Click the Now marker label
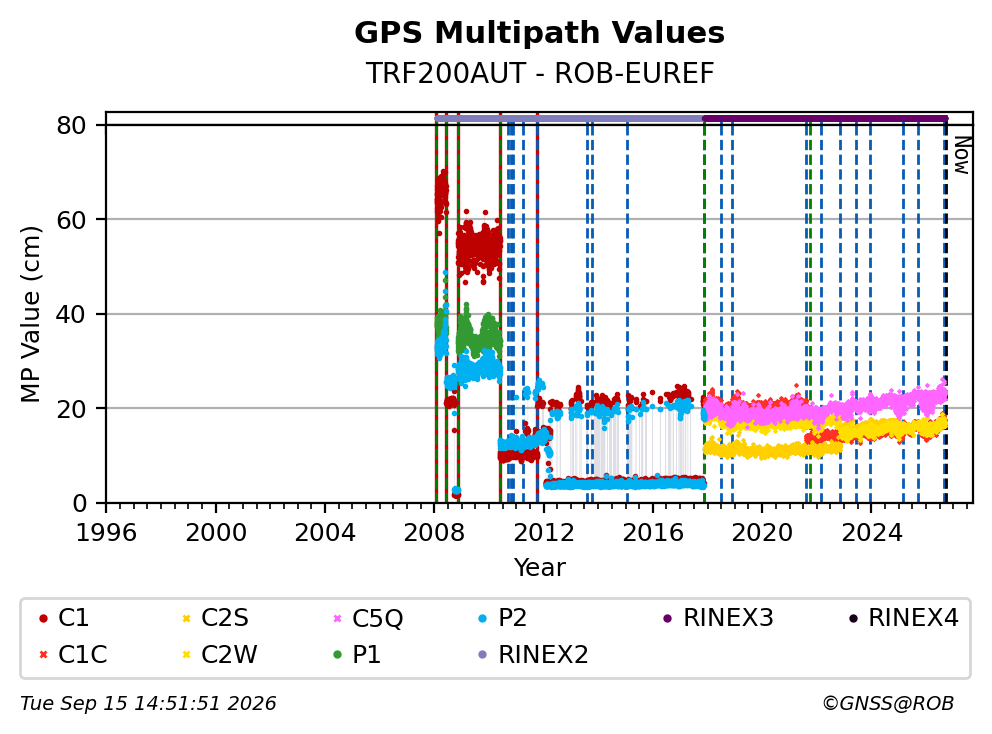Screen dimensions: 992x734 [x=962, y=156]
